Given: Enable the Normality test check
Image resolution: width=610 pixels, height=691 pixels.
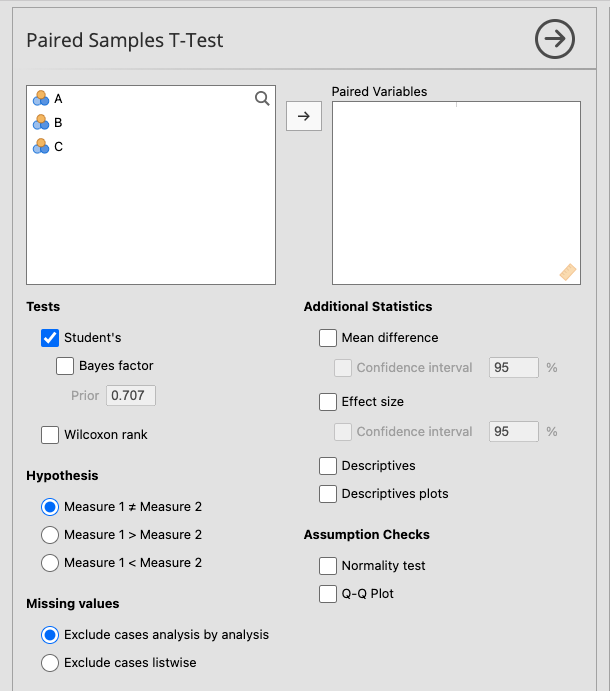Looking at the screenshot, I should click(x=328, y=566).
